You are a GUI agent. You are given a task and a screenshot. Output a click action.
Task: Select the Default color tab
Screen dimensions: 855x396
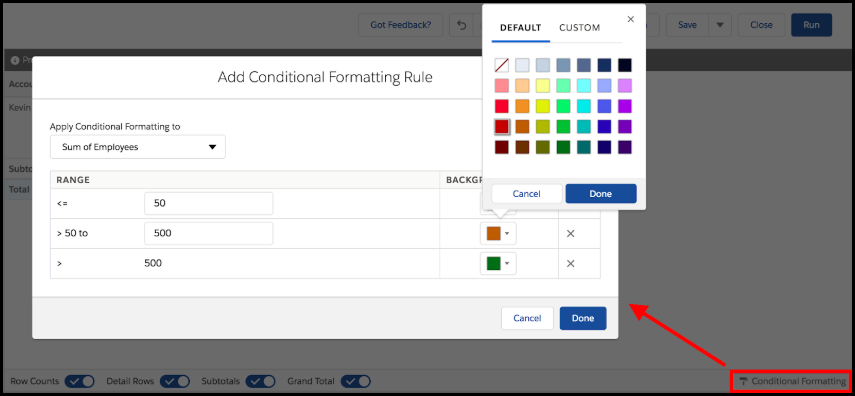click(x=521, y=28)
